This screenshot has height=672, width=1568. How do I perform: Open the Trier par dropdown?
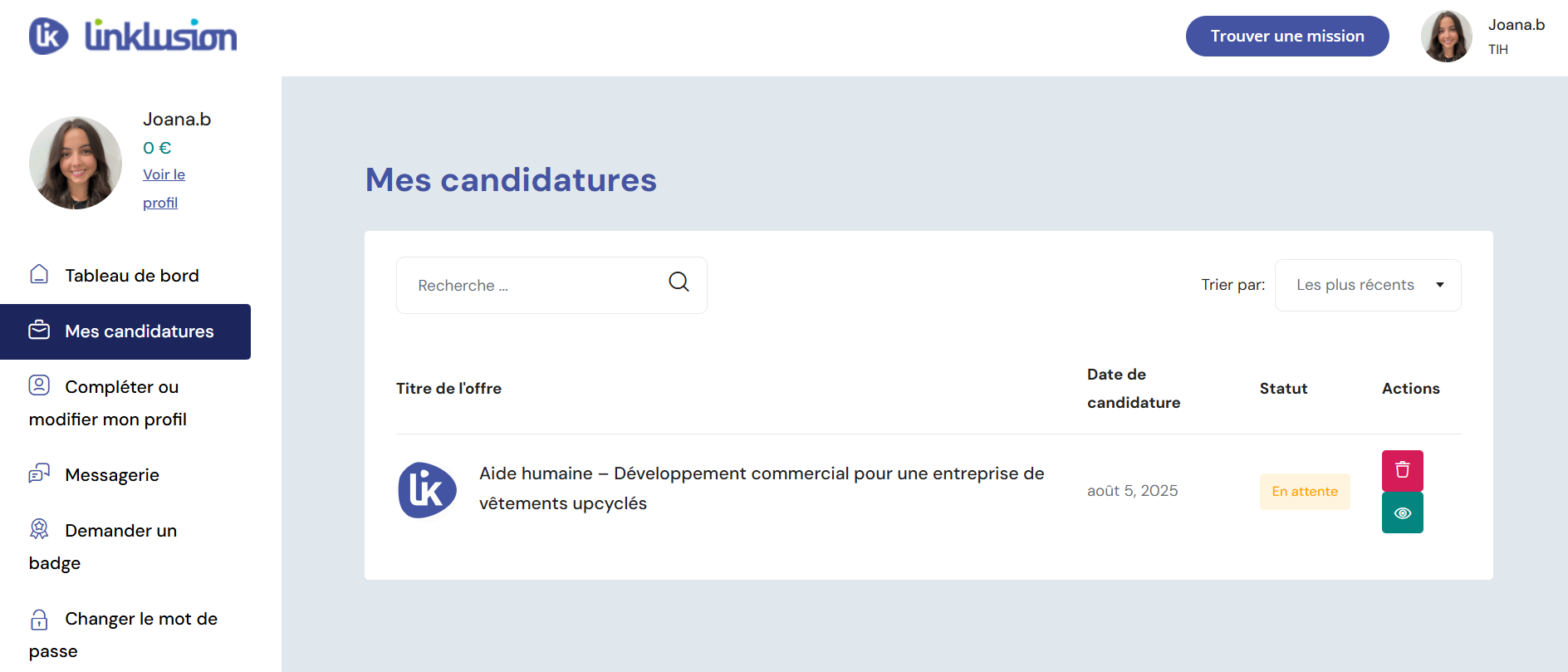point(1368,285)
